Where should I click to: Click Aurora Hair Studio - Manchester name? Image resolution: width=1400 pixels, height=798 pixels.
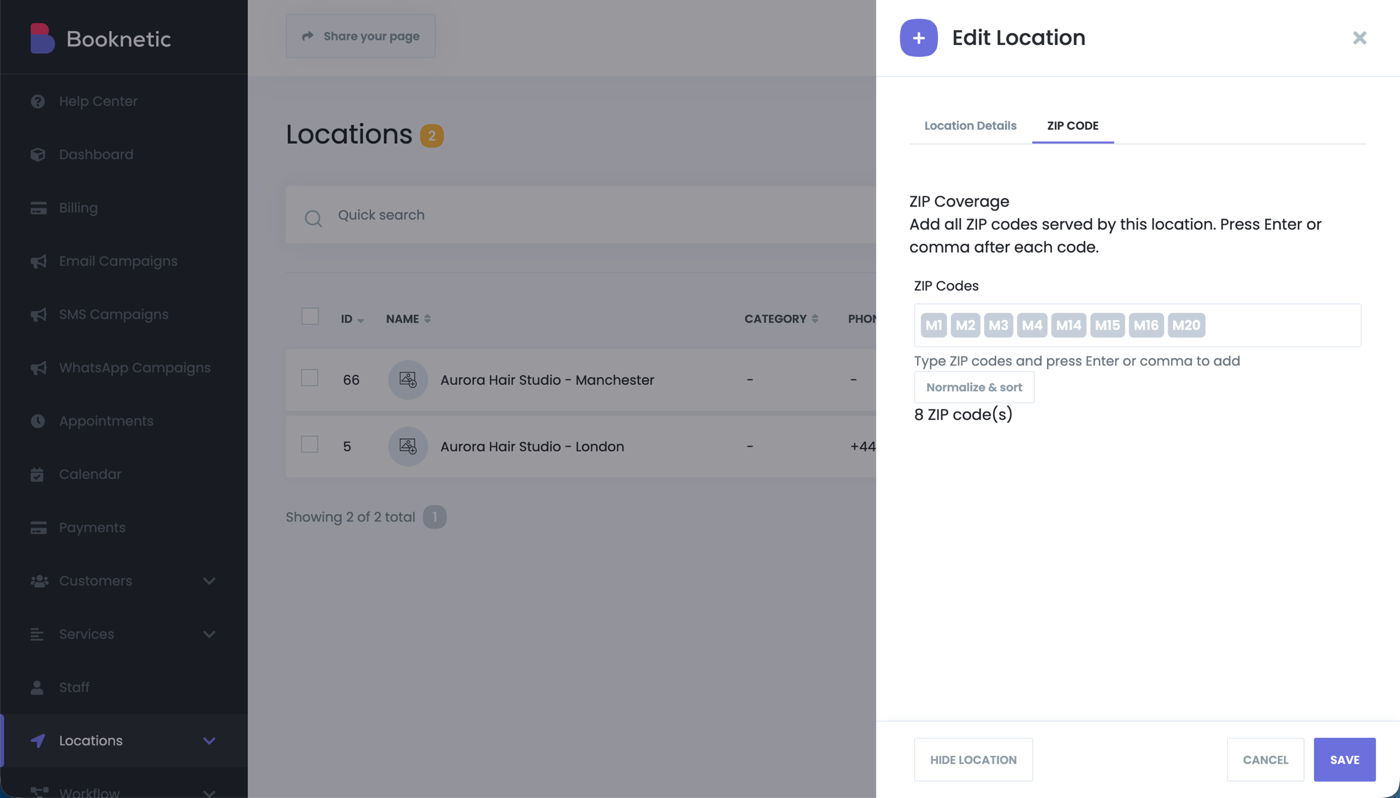tap(547, 380)
